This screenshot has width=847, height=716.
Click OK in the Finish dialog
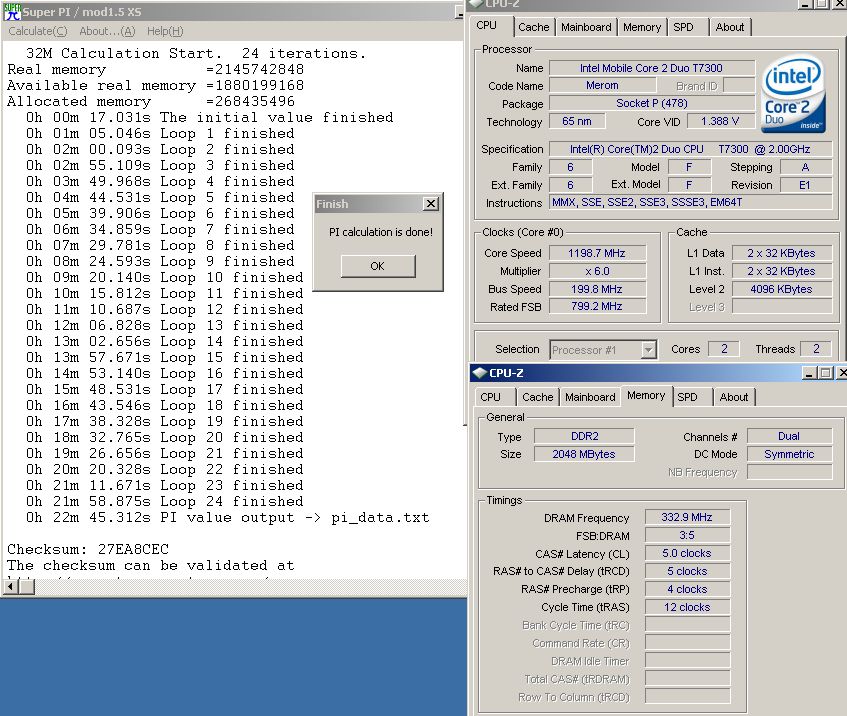[378, 266]
